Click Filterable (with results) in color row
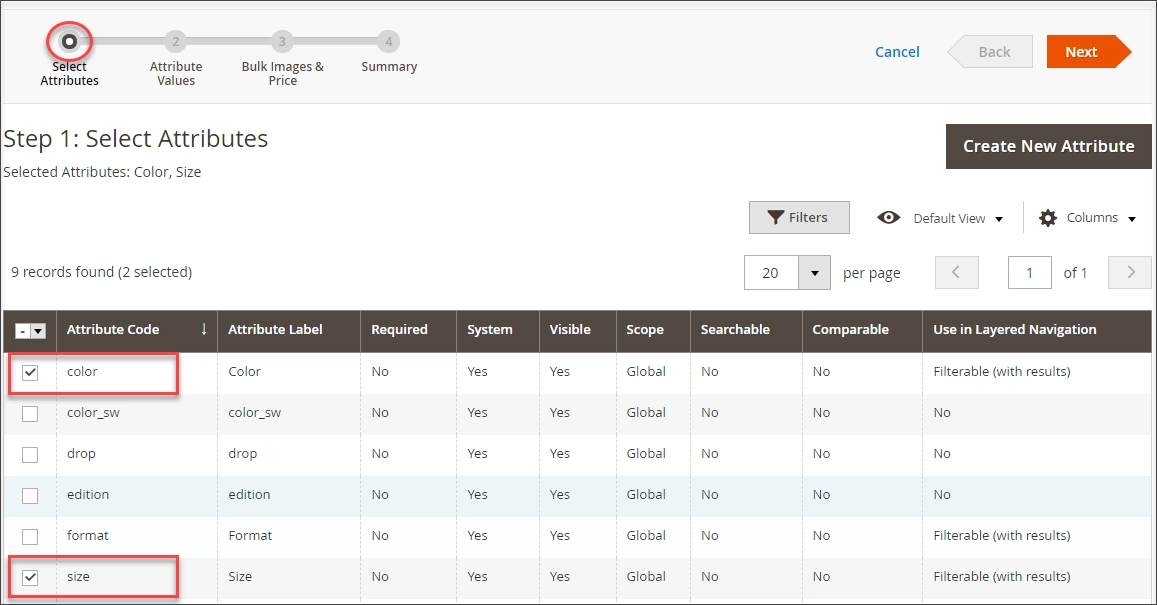1157x605 pixels. tap(1001, 371)
